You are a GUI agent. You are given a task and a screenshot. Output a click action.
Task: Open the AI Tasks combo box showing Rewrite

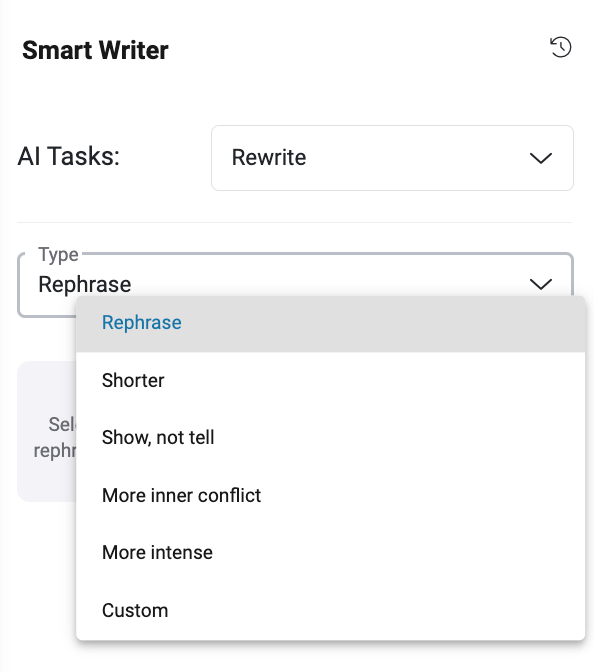tap(392, 158)
